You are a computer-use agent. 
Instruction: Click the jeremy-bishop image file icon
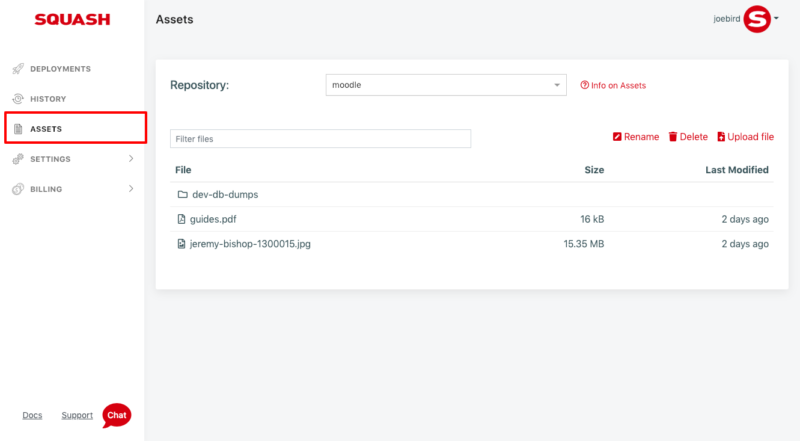tap(181, 243)
